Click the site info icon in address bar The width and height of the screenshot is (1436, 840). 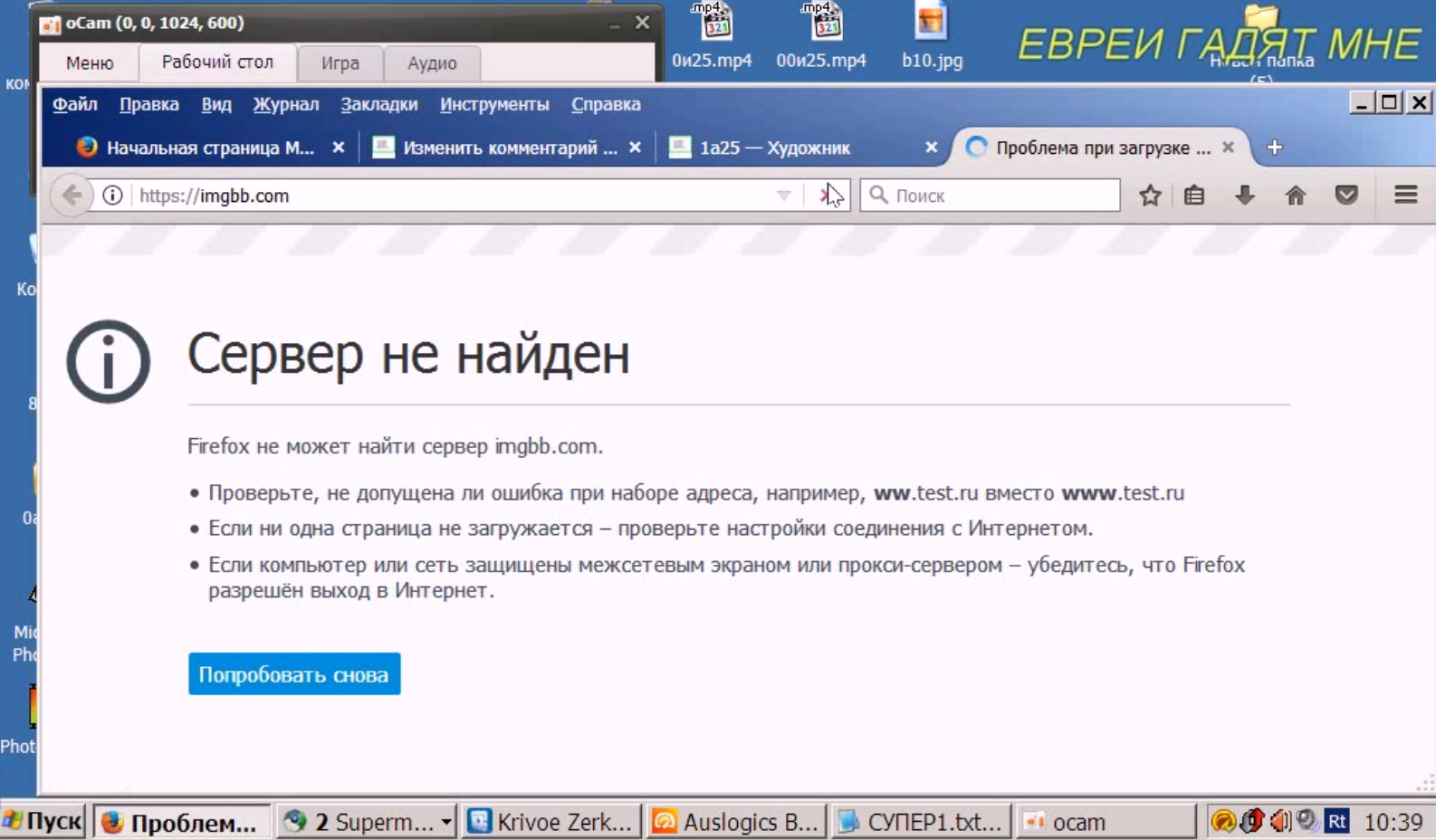coord(112,196)
